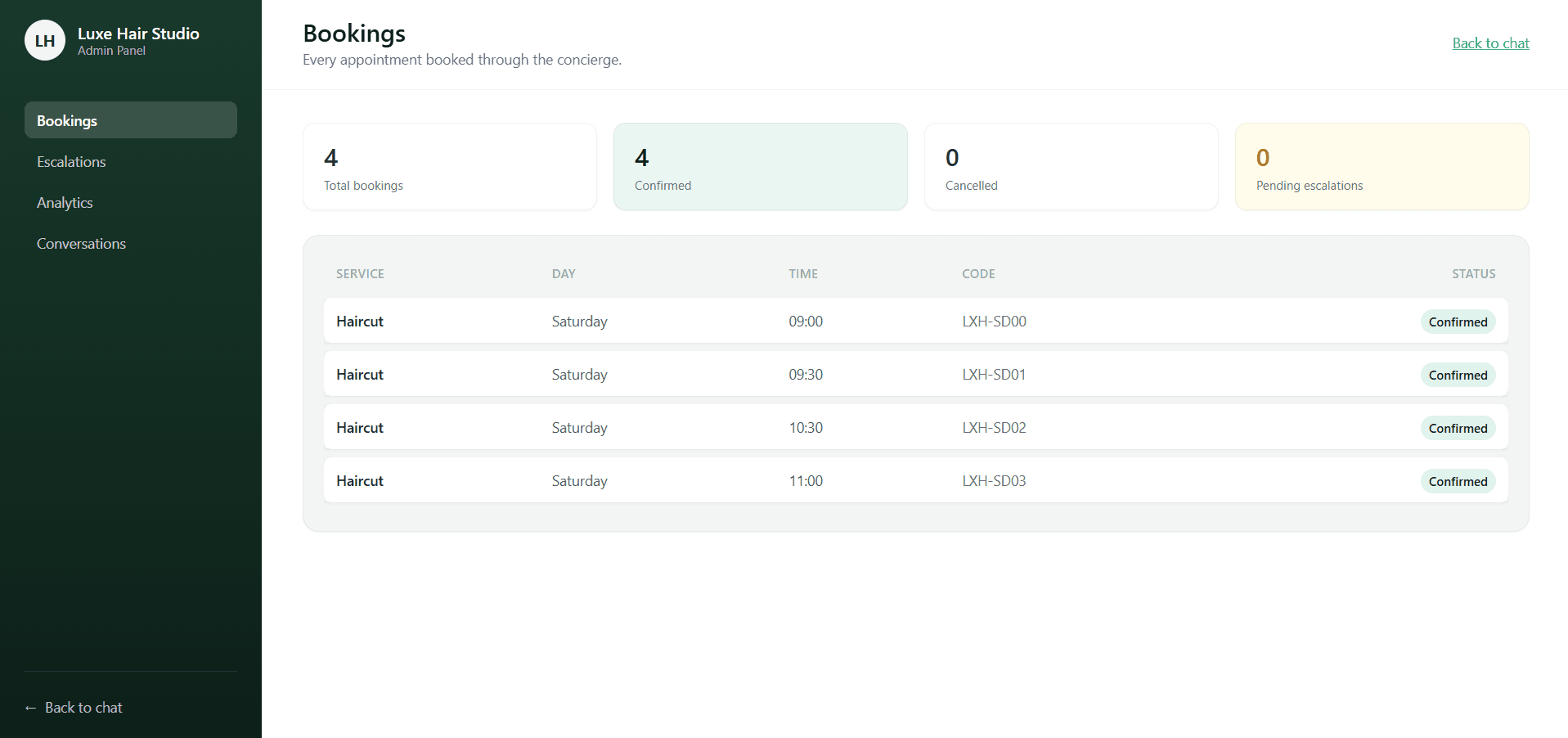The image size is (1568, 738).
Task: Click Saturday in the 10:30 booking row
Action: 579,428
